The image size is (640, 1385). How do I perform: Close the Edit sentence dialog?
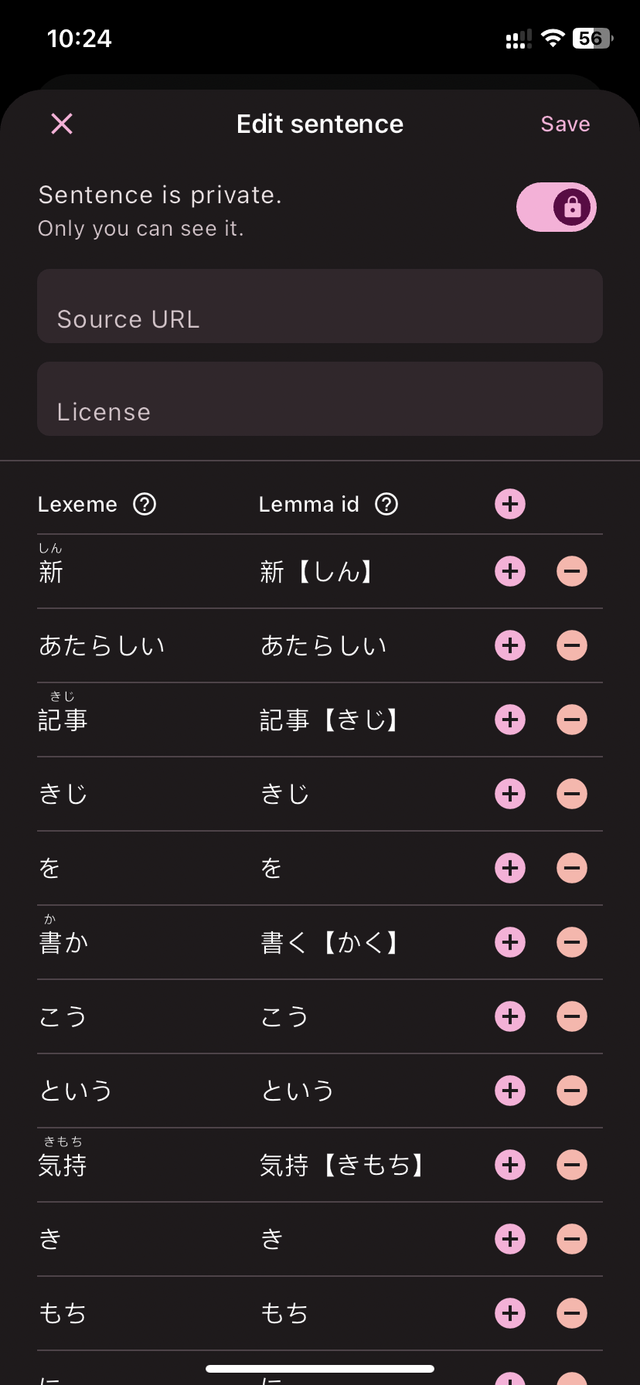click(x=62, y=124)
